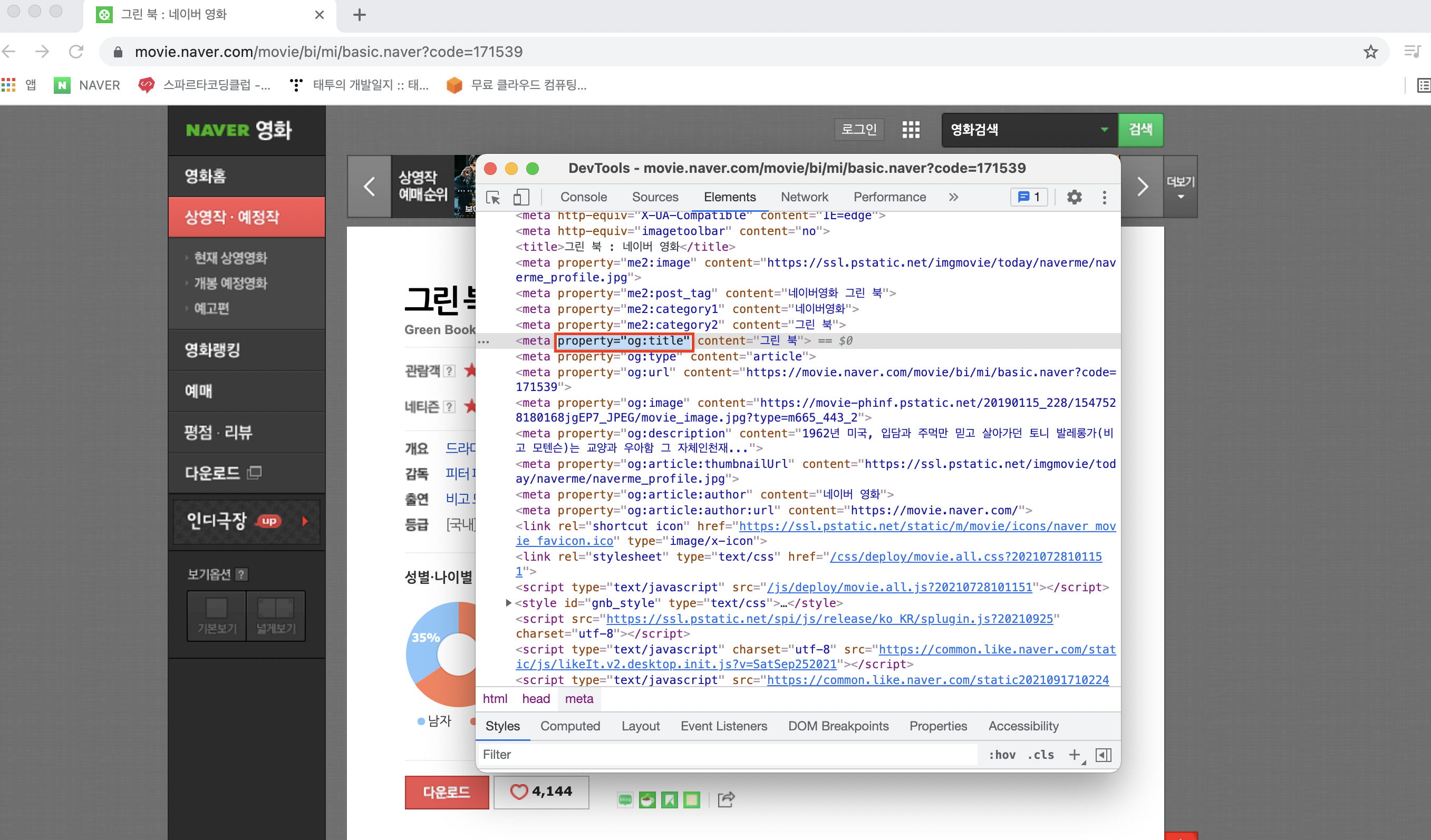Open the issues counter badge showing 1
Screen dimensions: 1431x840
coord(1029,197)
